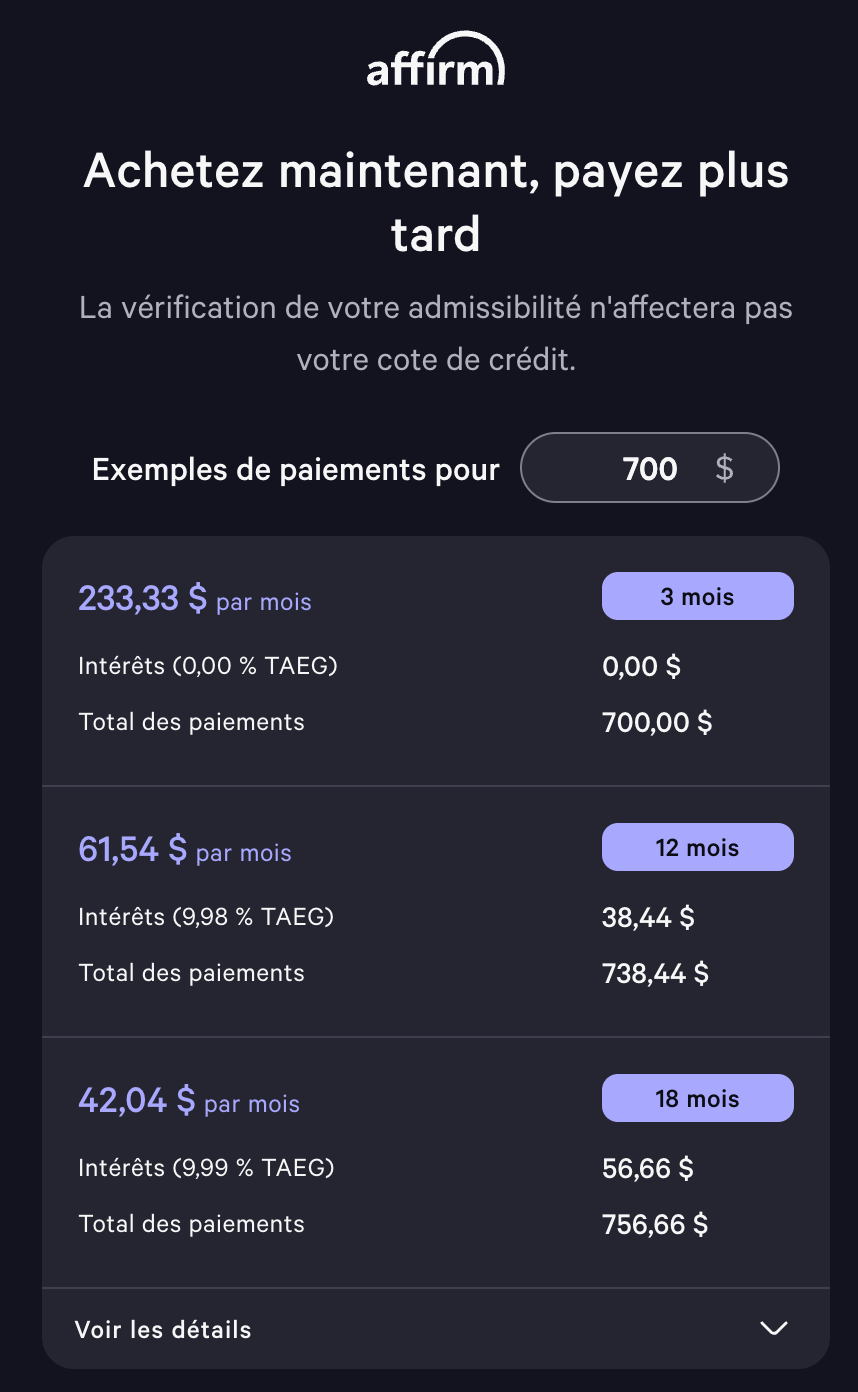This screenshot has height=1392, width=858.
Task: Click Intérêts (9,98 % TAEG) label
Action: pyautogui.click(x=206, y=916)
